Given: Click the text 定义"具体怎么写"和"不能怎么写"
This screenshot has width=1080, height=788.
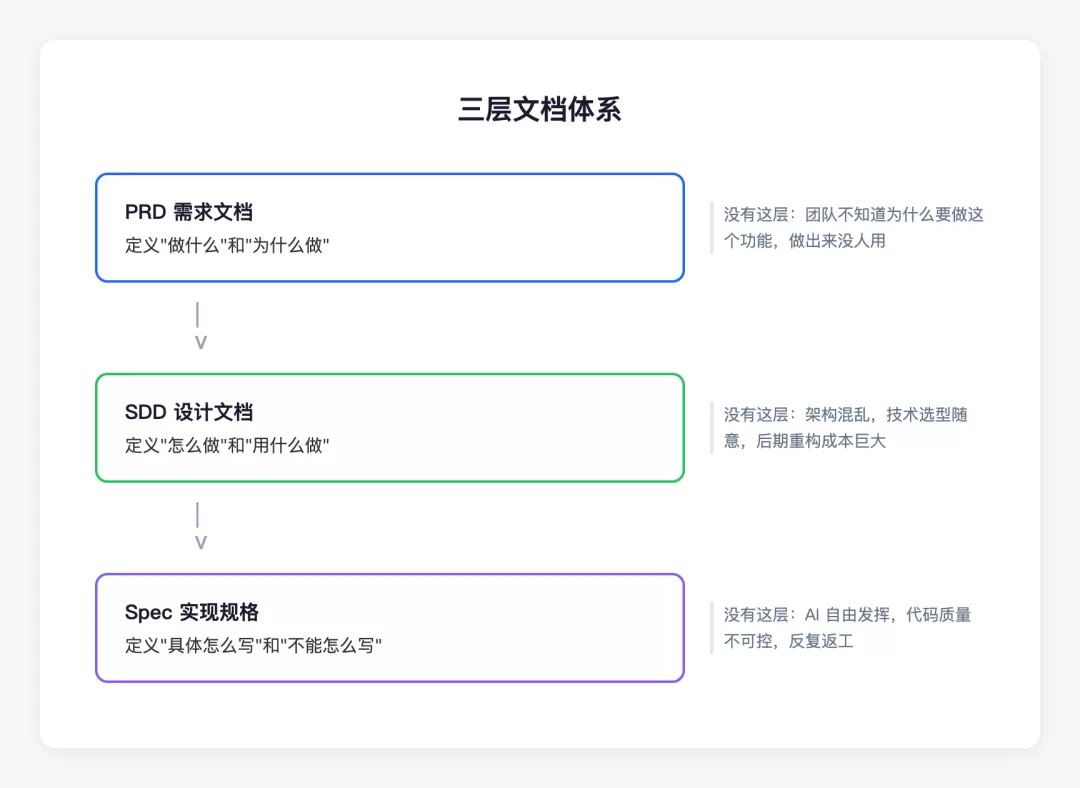Looking at the screenshot, I should [253, 645].
